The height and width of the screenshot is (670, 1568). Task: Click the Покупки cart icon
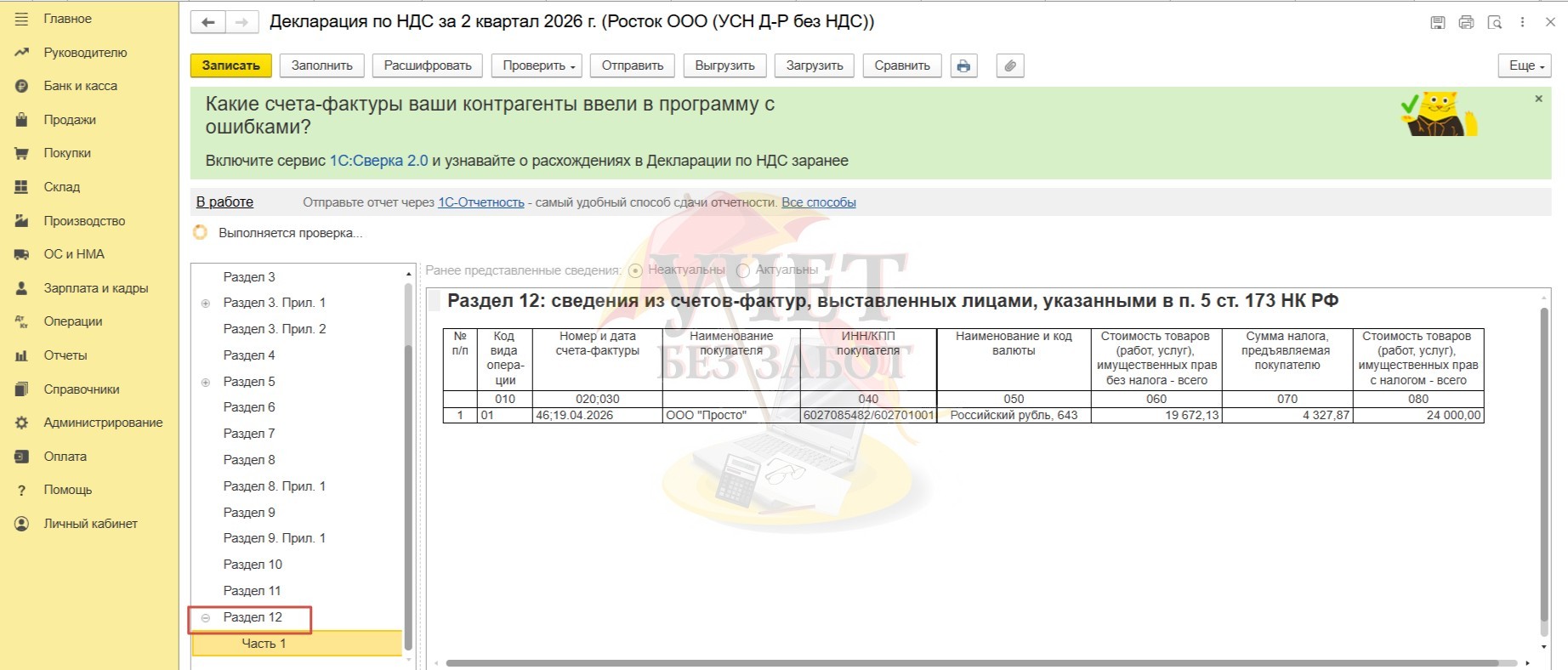[x=21, y=153]
